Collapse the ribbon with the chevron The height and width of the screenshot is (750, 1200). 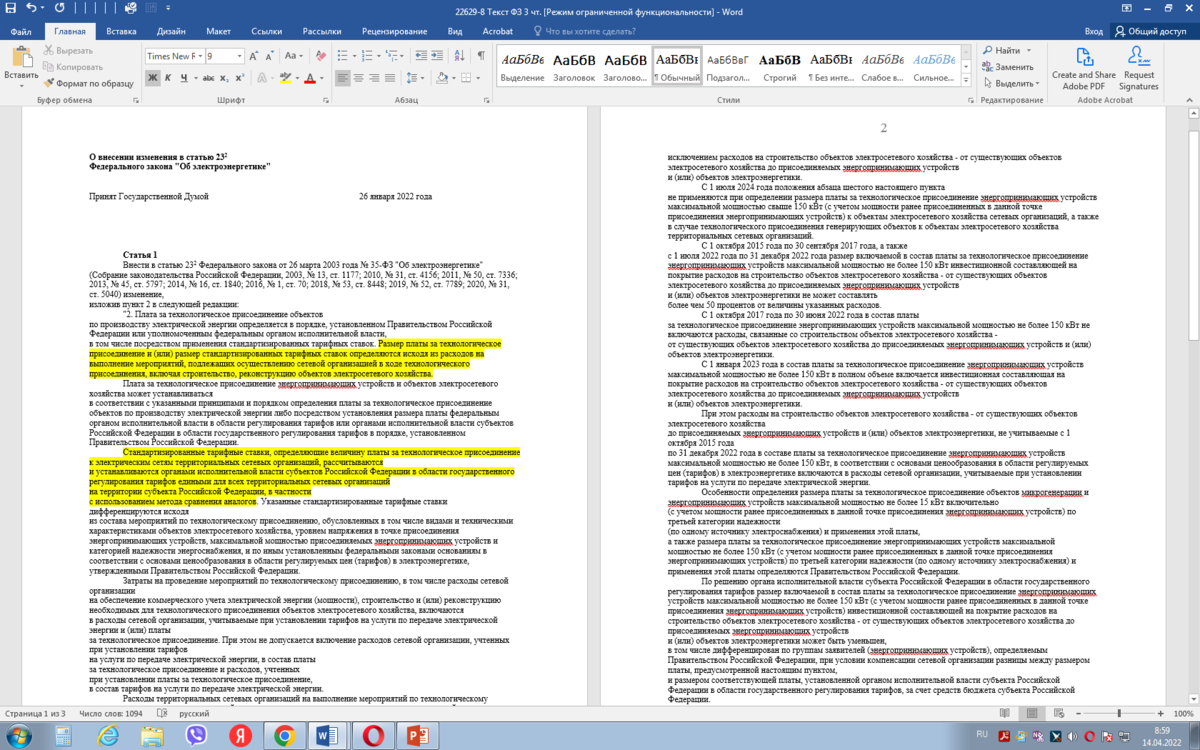[x=1189, y=101]
